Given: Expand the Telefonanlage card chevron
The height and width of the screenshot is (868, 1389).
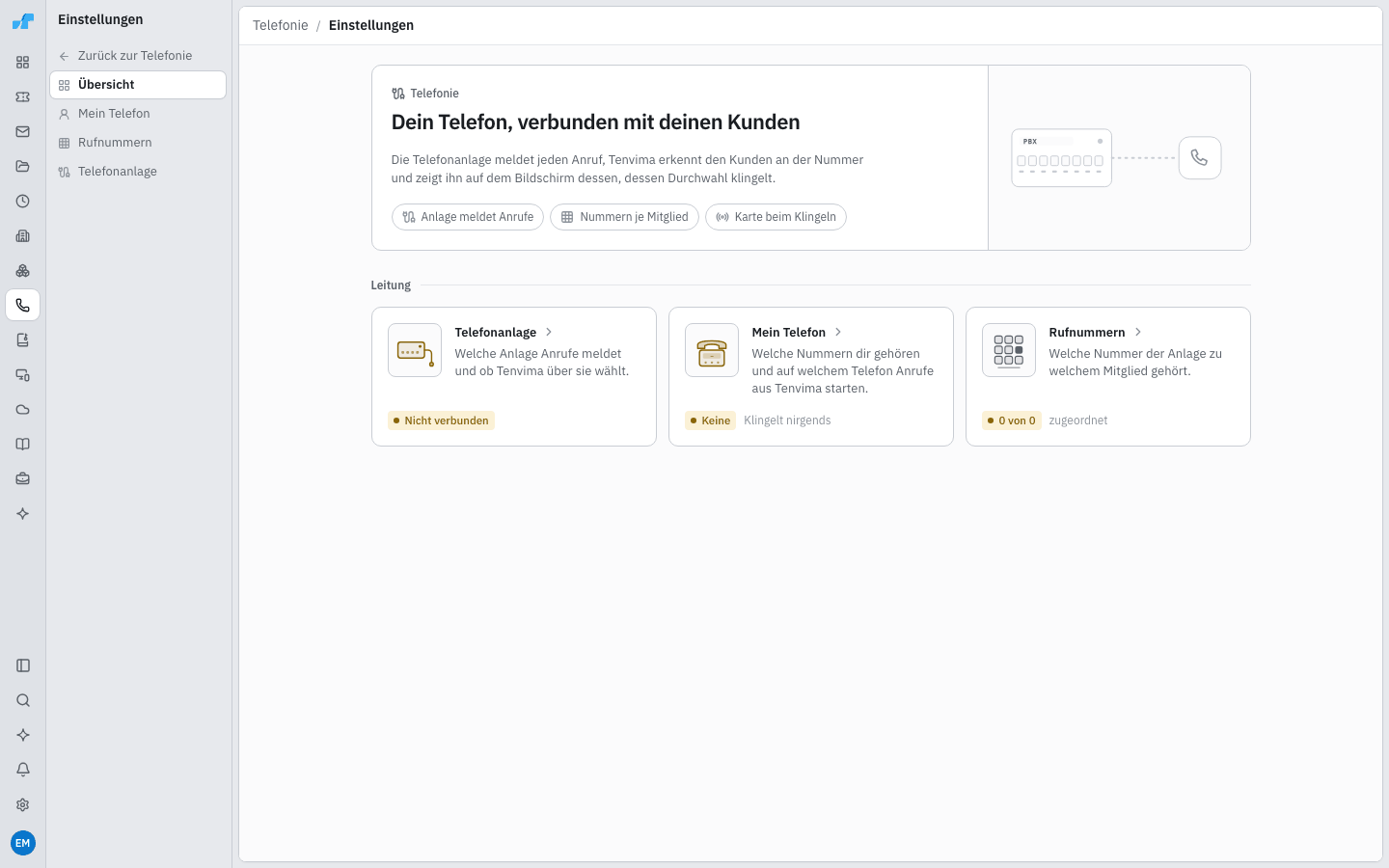Looking at the screenshot, I should tap(549, 332).
